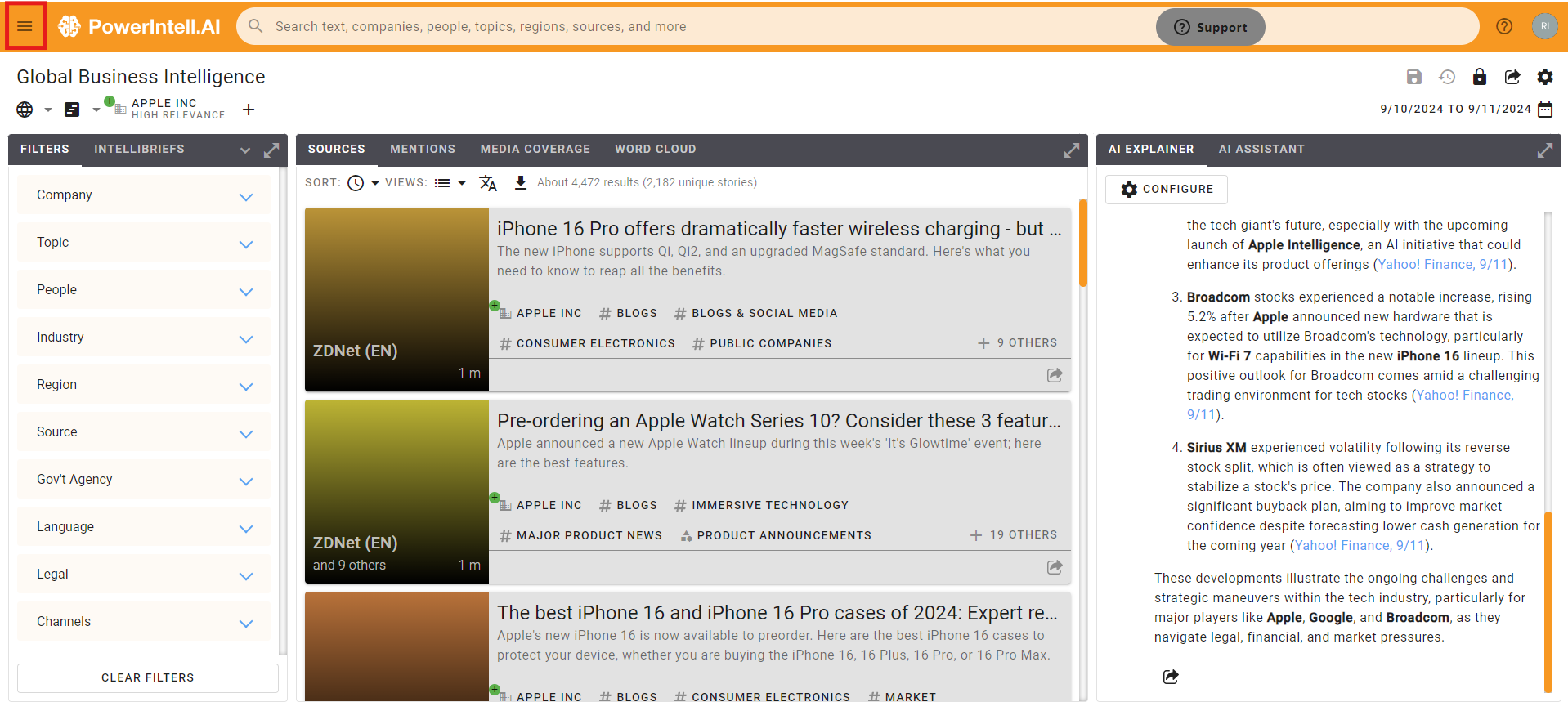Open the views dropdown arrow
Image resolution: width=1568 pixels, height=702 pixels.
(462, 183)
